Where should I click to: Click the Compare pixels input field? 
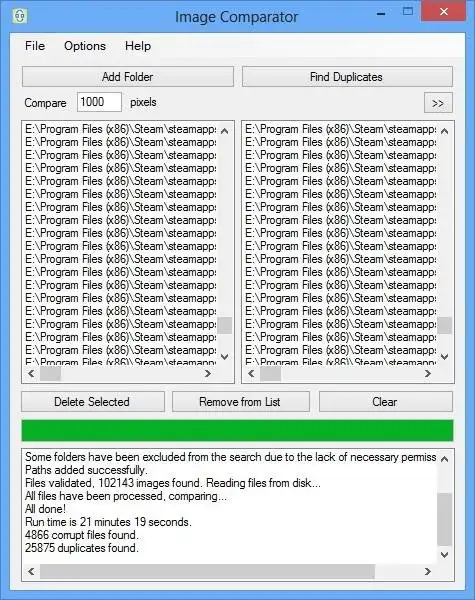click(x=99, y=102)
